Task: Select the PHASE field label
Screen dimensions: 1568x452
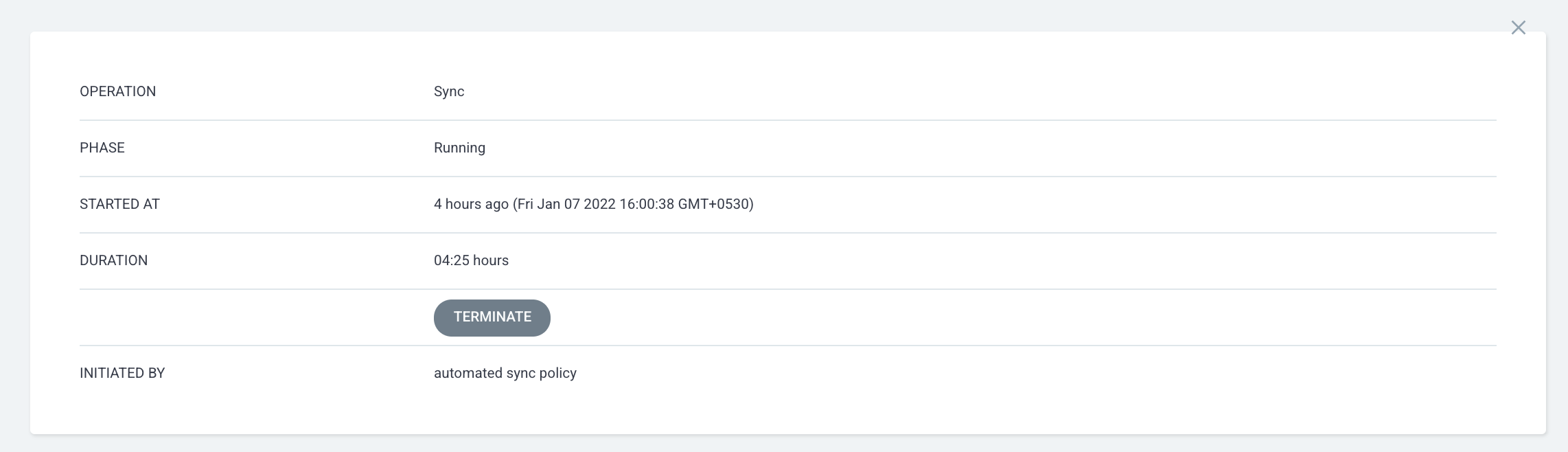Action: click(x=102, y=148)
